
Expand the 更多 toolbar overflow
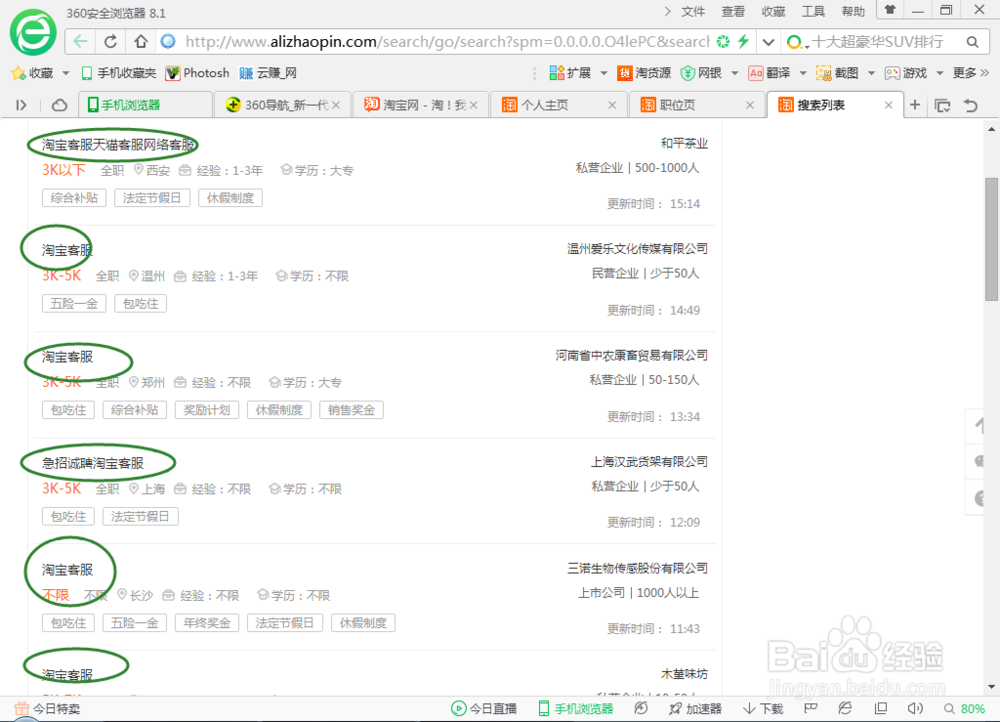[x=971, y=73]
